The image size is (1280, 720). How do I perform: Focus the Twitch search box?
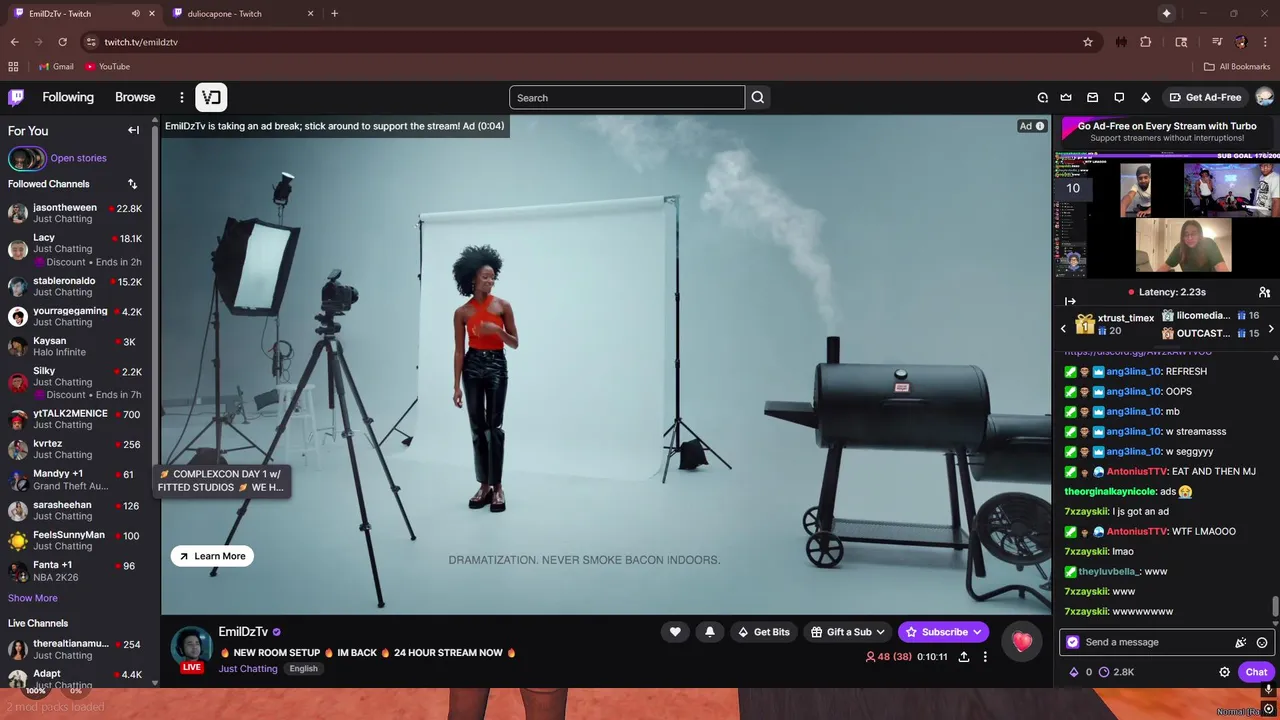(x=627, y=97)
